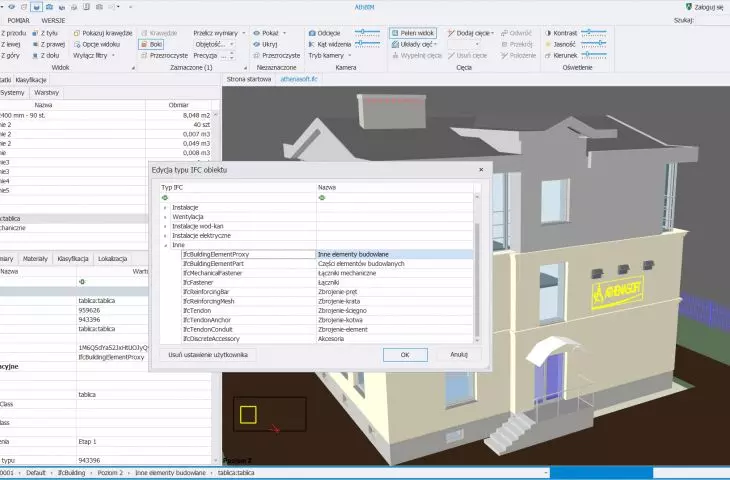The height and width of the screenshot is (480, 730).
Task: Click the Z tyłu view icon
Action: (35, 33)
